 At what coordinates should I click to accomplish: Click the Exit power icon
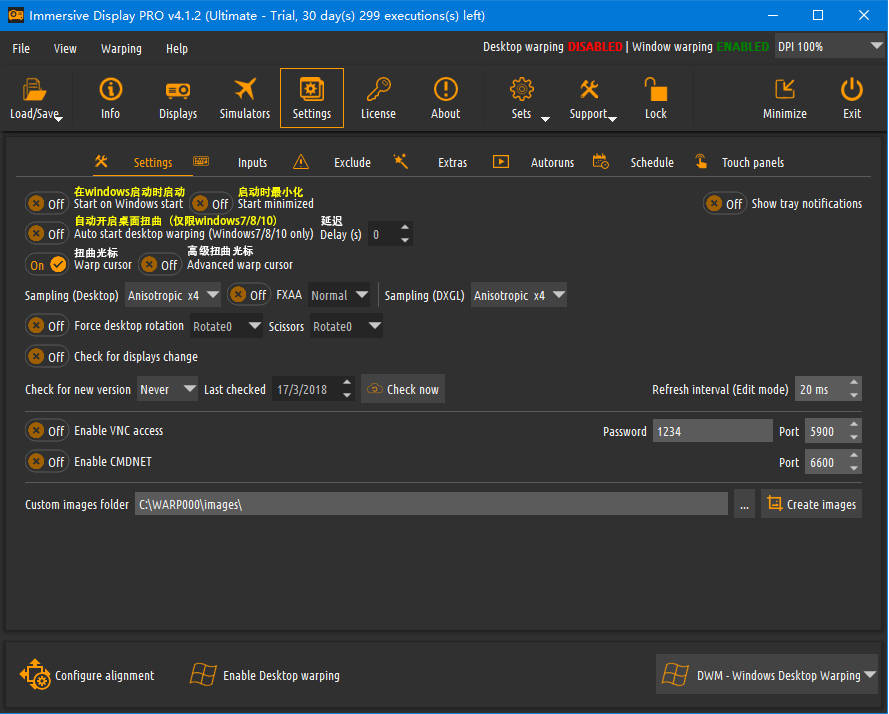852,90
